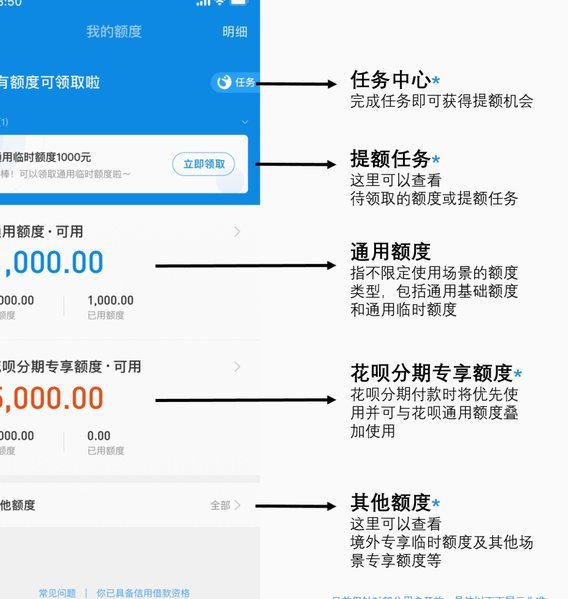Viewport: 568px width, 599px height.
Task: Tap the 任务 task center button
Action: tap(236, 82)
